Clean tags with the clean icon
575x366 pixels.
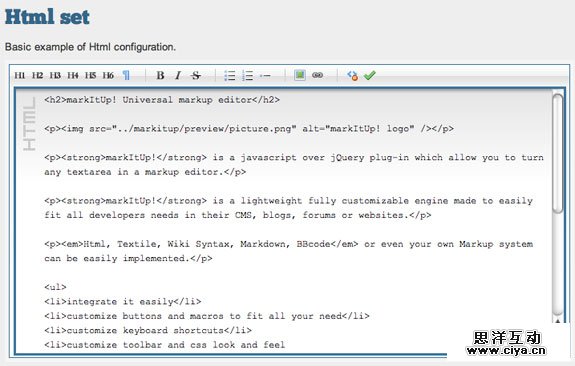click(352, 76)
